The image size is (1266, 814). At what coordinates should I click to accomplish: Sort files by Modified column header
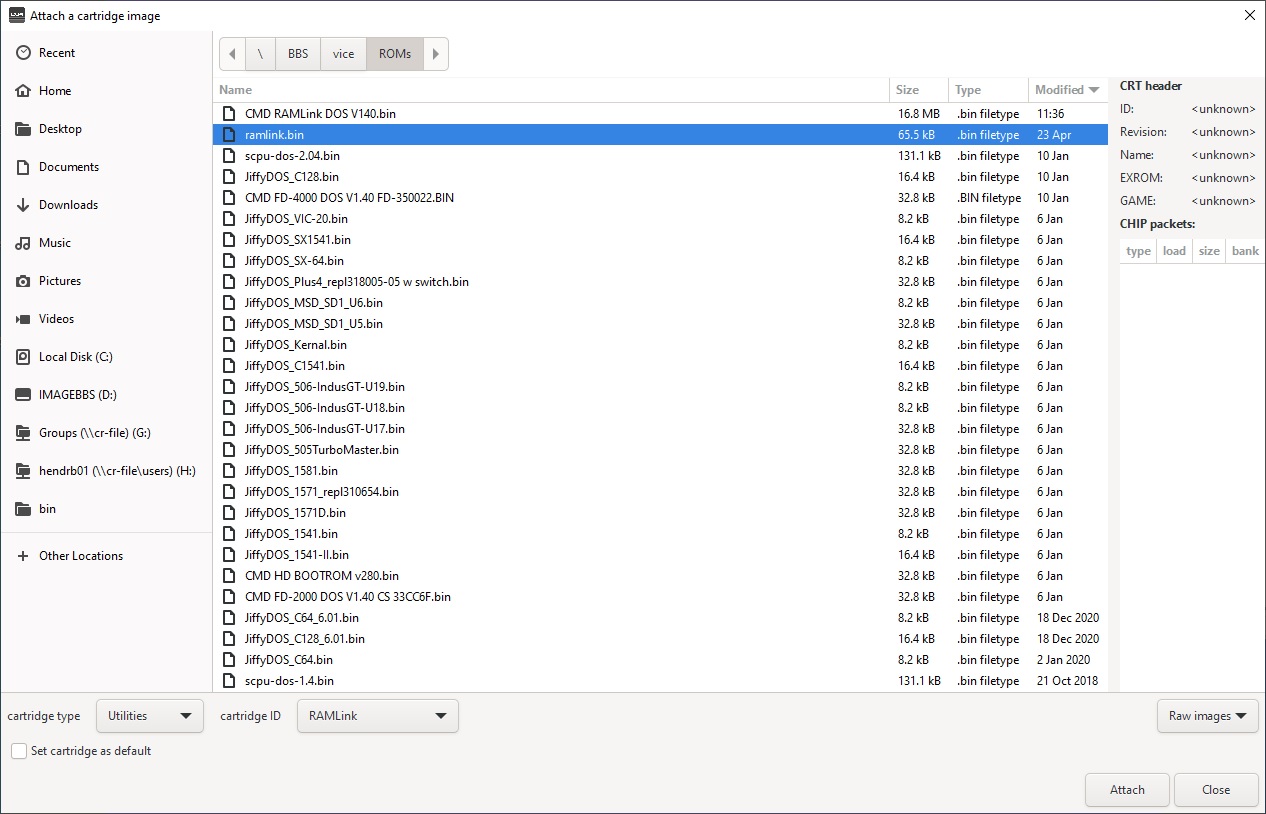pyautogui.click(x=1067, y=90)
